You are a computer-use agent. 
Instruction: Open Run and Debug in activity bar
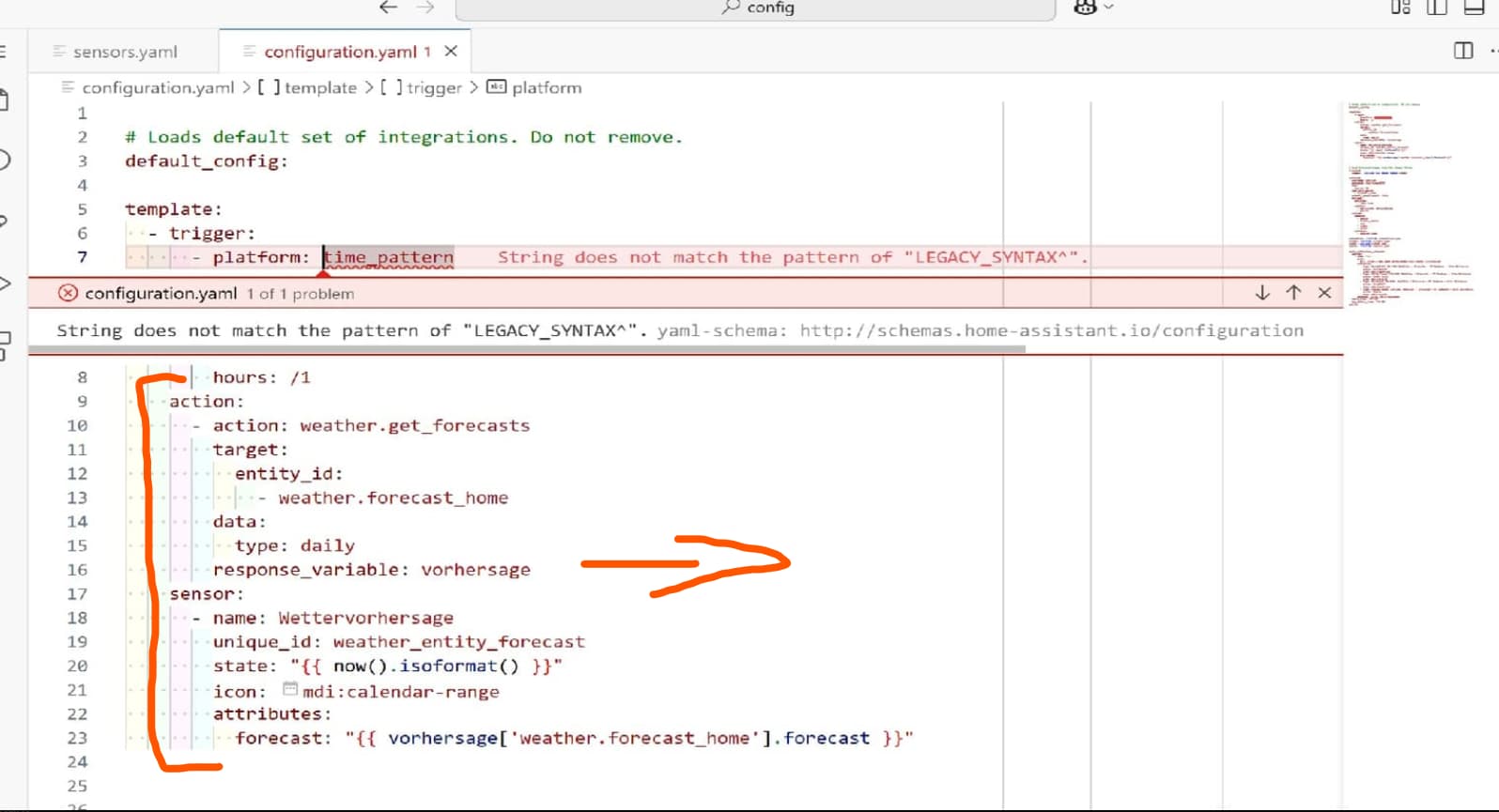tap(5, 283)
